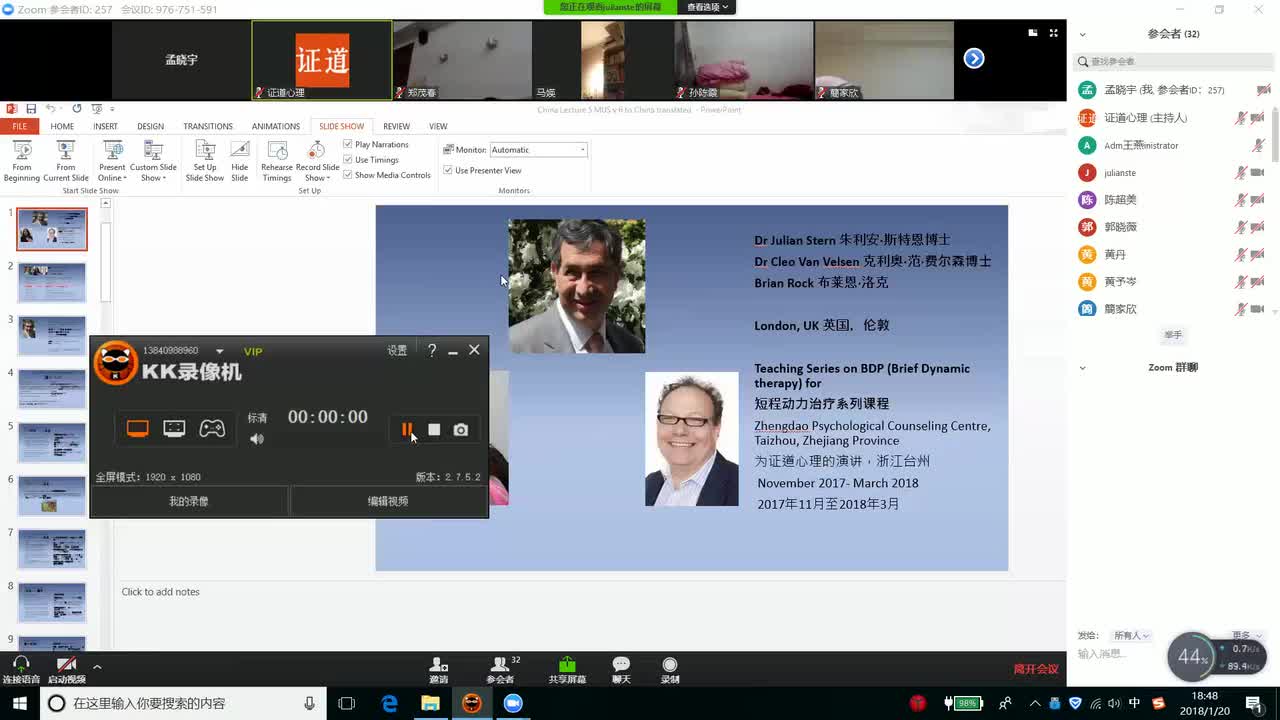Click 编辑视频 button in KK recorder
The image size is (1280, 720).
(388, 501)
